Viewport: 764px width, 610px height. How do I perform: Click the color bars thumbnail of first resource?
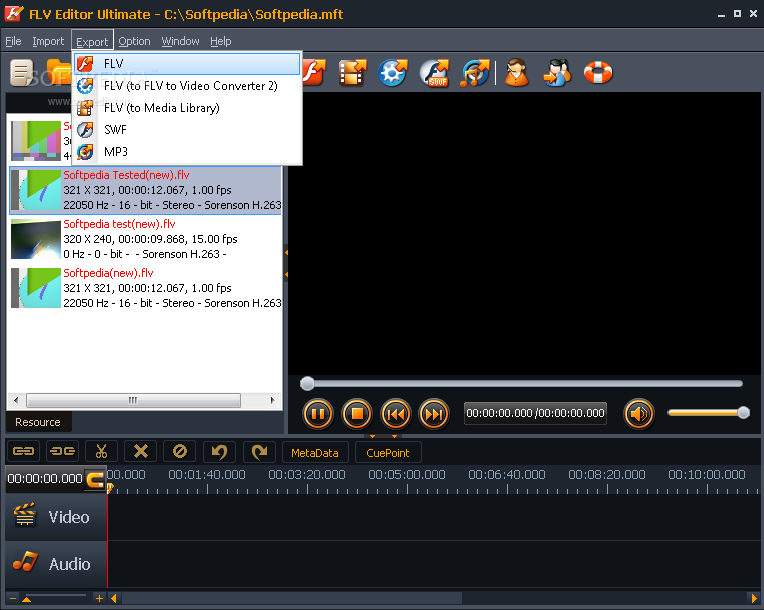coord(36,141)
